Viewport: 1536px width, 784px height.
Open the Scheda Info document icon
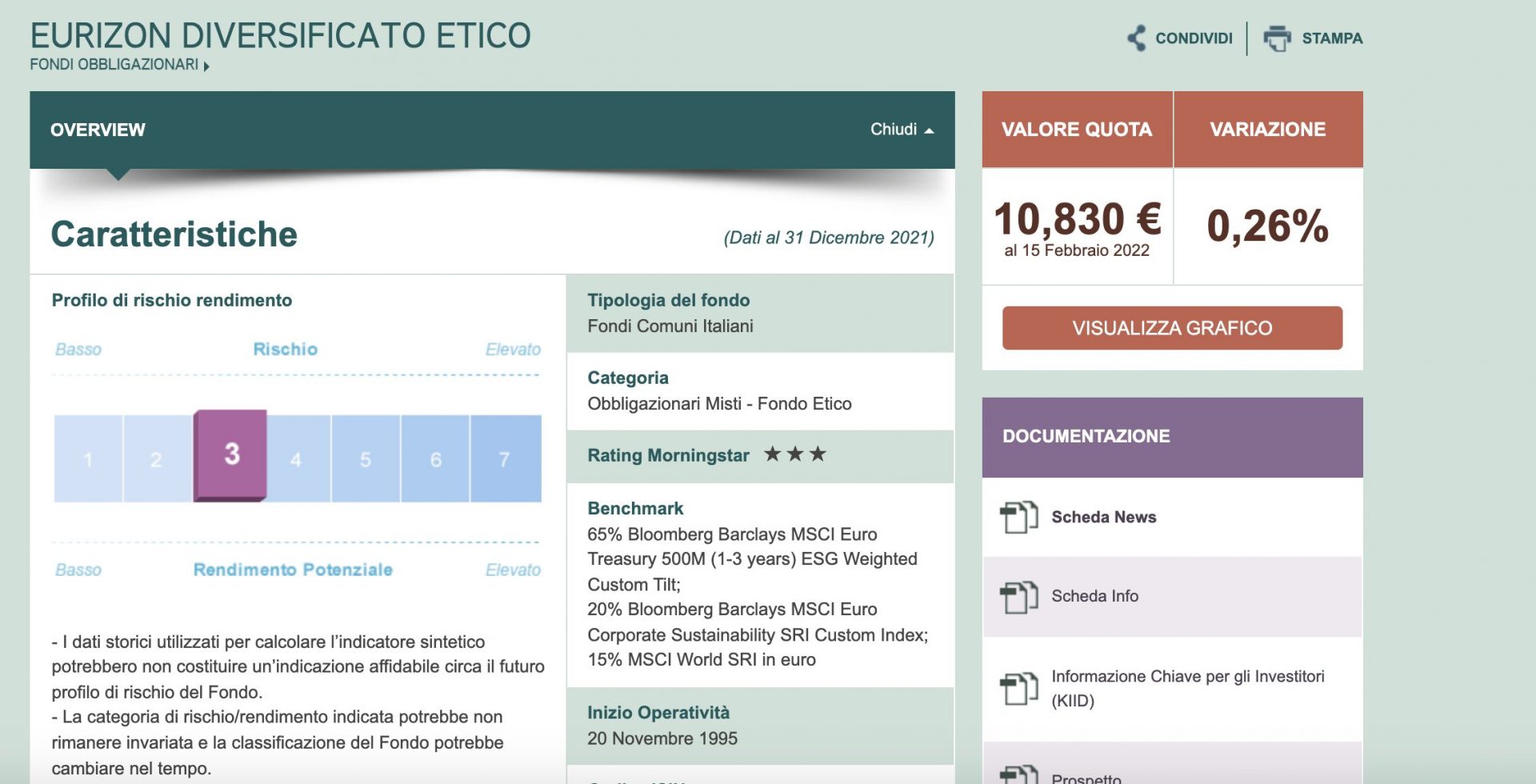click(1018, 597)
